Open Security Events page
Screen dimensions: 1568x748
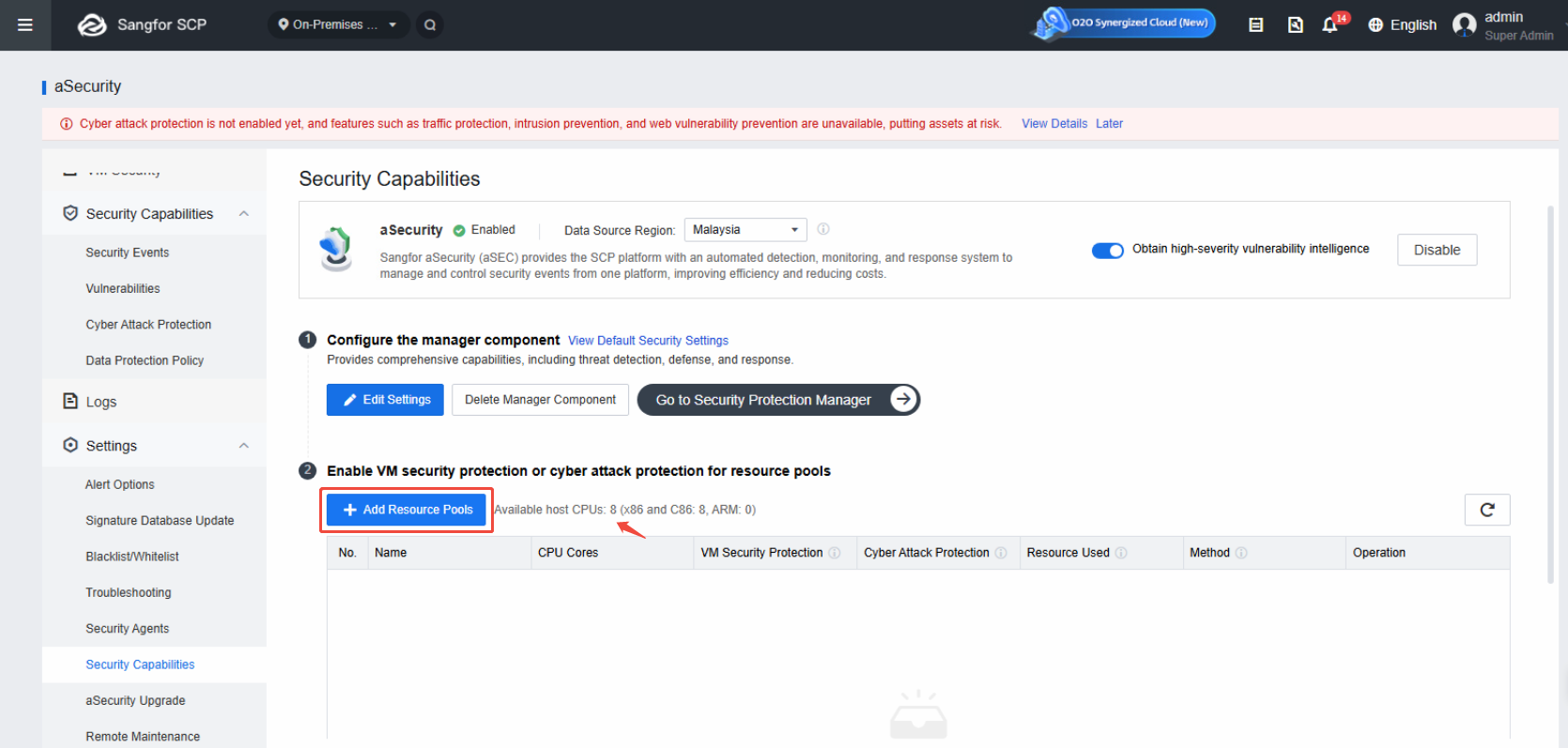click(x=128, y=252)
